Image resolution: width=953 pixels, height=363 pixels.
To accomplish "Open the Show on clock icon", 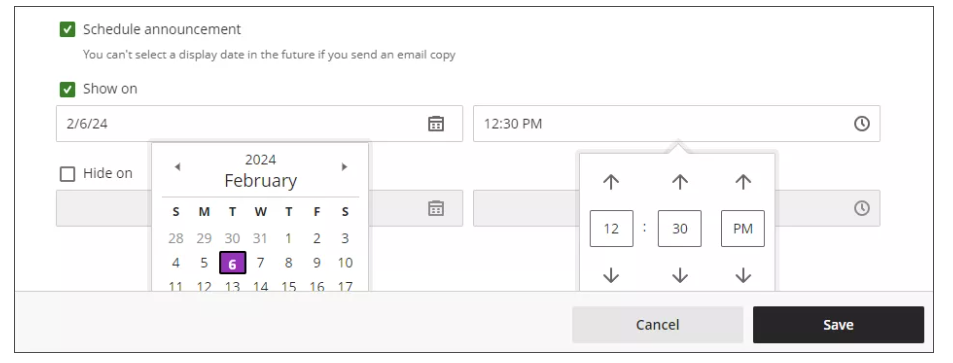I will click(x=862, y=123).
